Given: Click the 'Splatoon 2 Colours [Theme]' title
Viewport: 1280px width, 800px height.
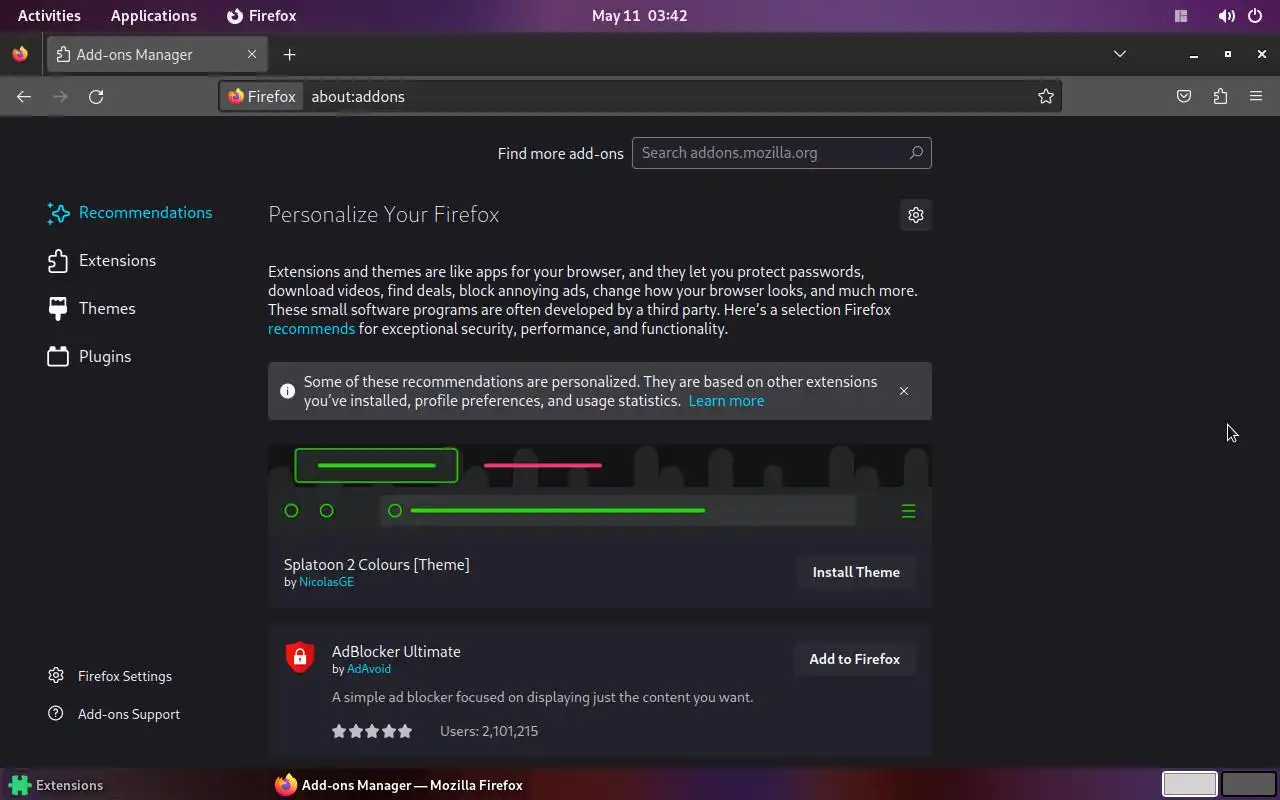Looking at the screenshot, I should (376, 564).
